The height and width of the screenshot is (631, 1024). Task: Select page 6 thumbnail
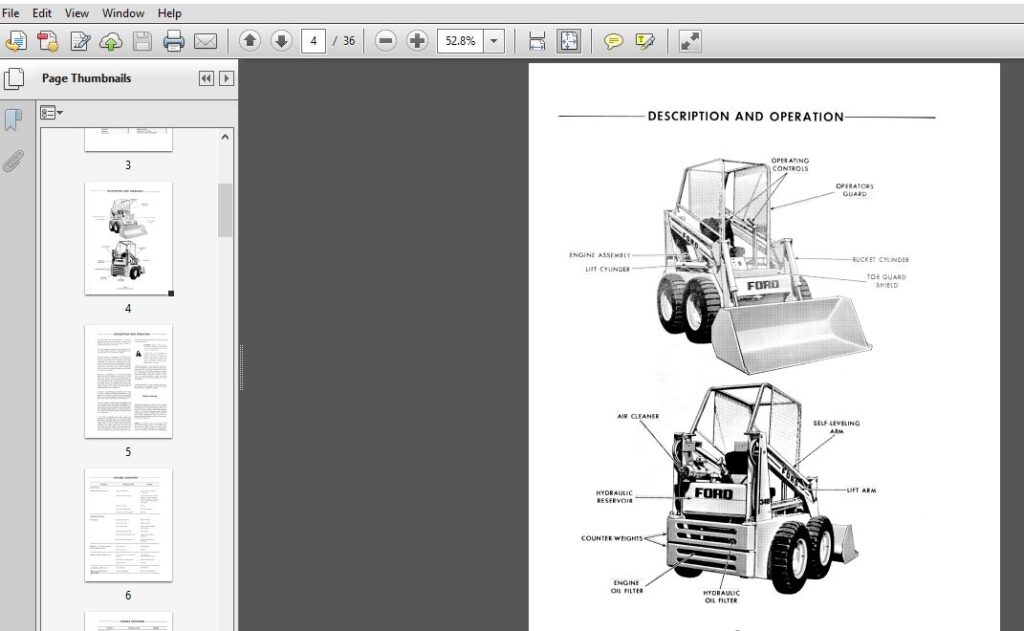(128, 525)
